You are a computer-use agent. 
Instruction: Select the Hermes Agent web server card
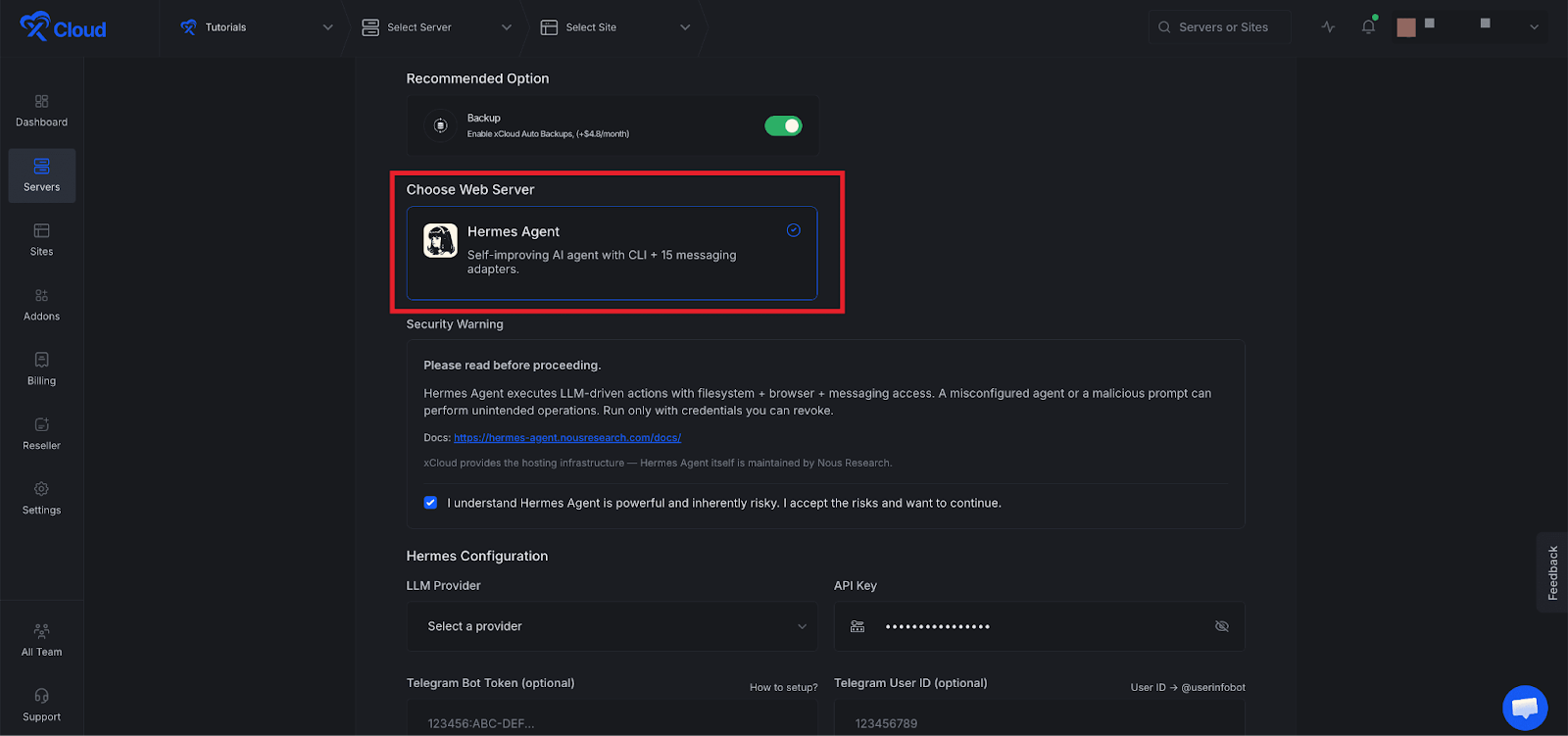(612, 253)
